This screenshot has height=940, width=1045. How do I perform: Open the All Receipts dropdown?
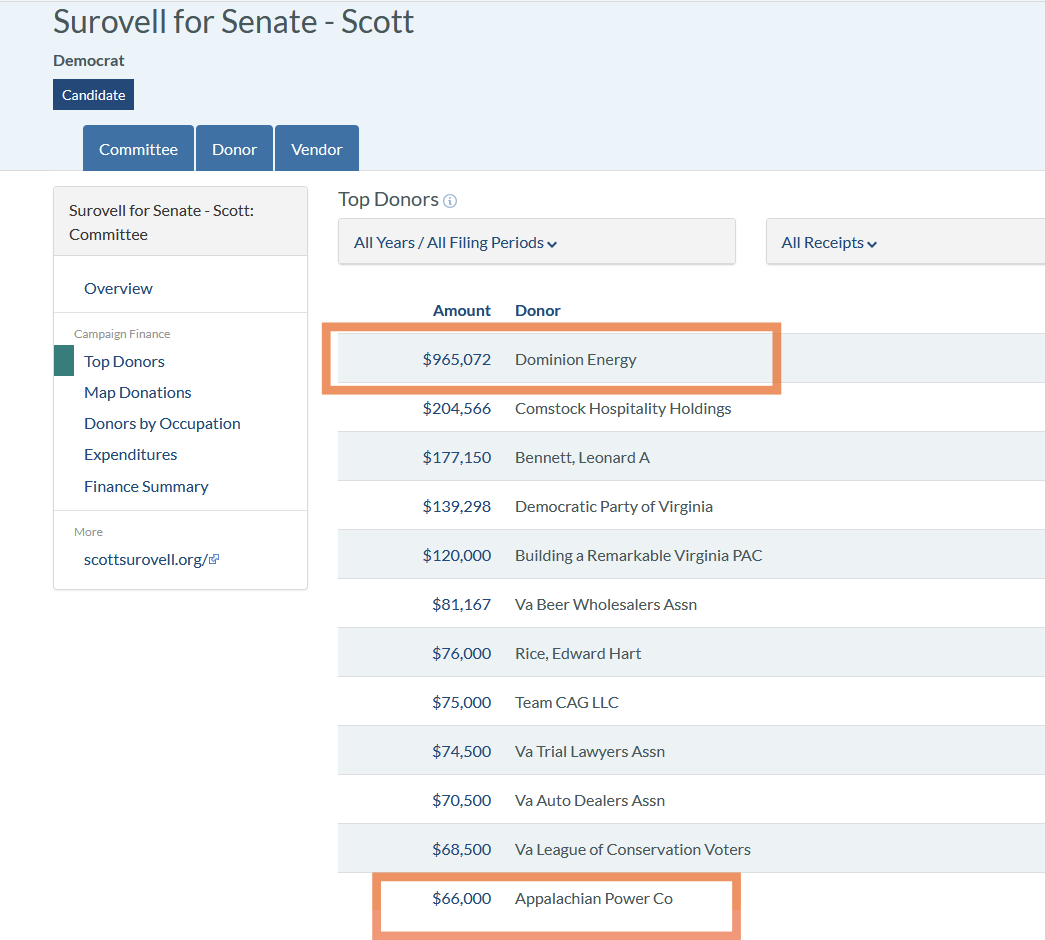coord(905,242)
